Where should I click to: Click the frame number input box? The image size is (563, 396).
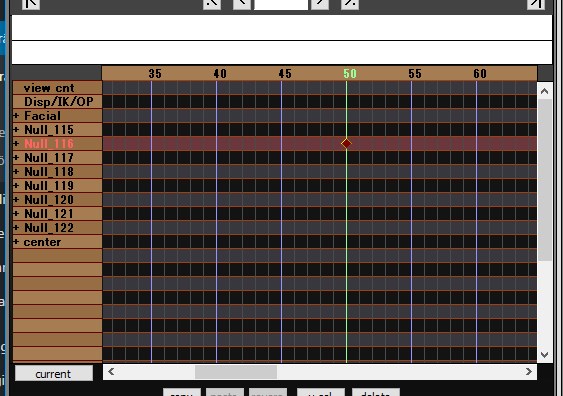point(281,4)
